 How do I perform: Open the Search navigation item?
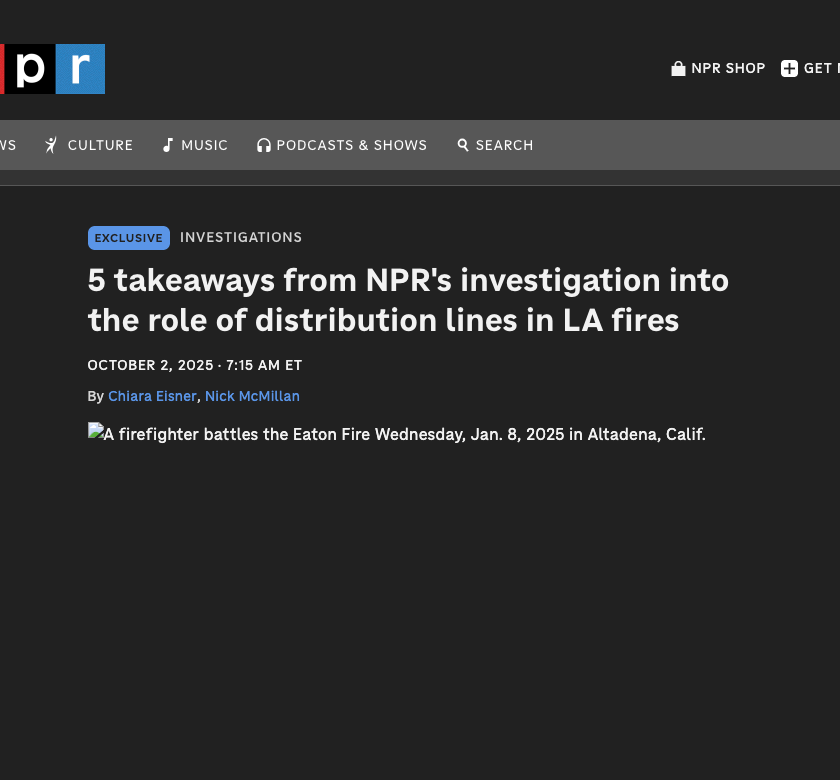505,145
